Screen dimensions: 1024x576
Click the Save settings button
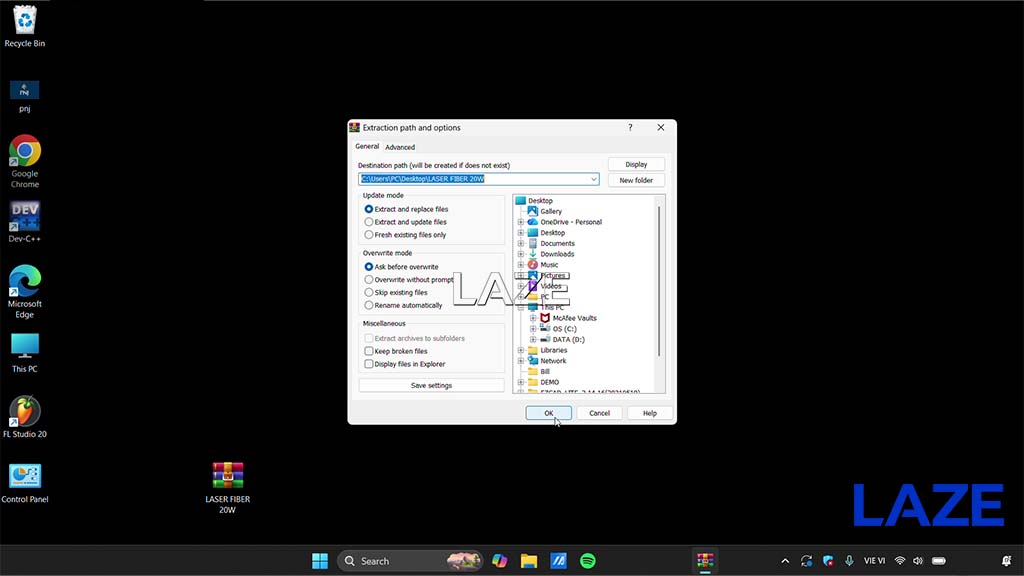(x=431, y=385)
